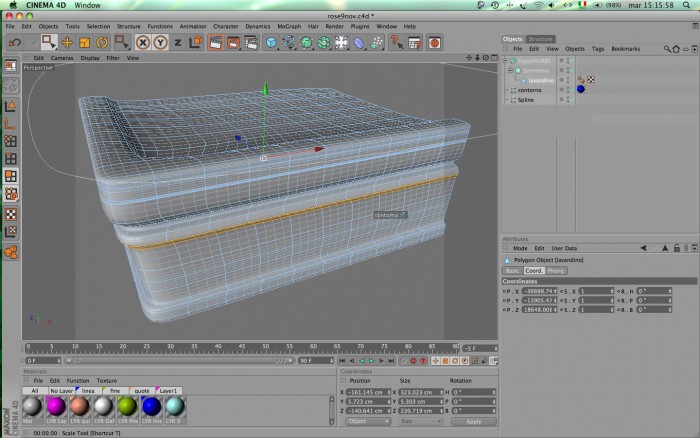This screenshot has width=700, height=438.
Task: Open the Size mode dropdown
Action: [x=420, y=421]
